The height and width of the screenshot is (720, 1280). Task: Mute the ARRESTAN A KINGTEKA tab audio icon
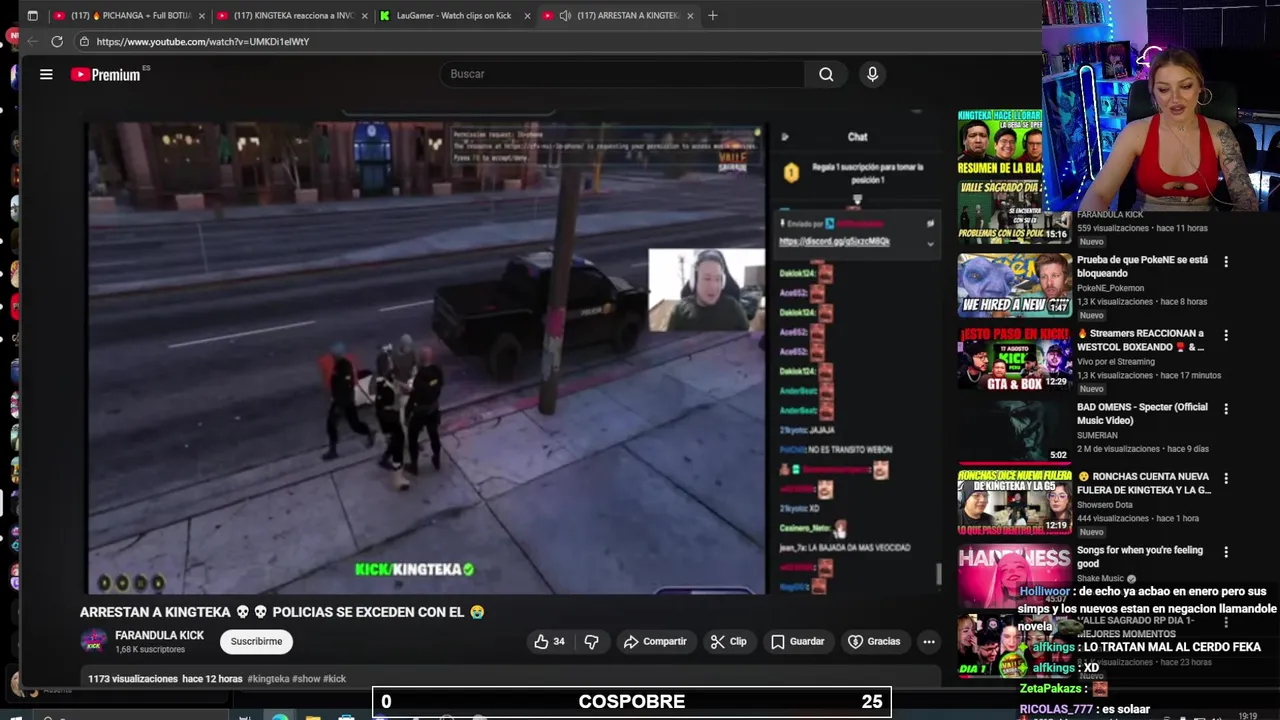565,15
